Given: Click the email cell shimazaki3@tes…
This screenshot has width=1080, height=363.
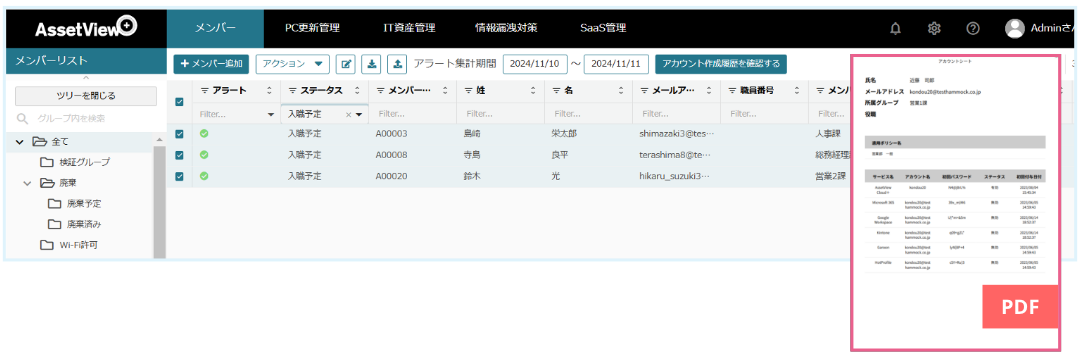Looking at the screenshot, I should 677,134.
